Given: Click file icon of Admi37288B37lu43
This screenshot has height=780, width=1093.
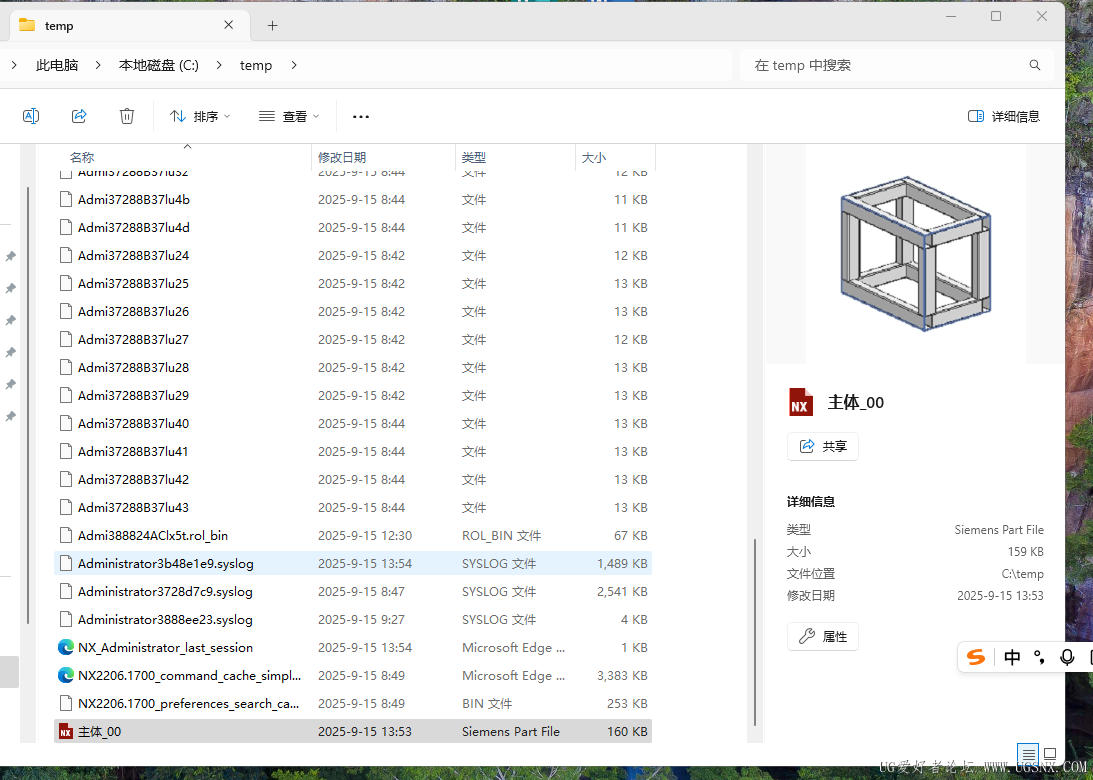Looking at the screenshot, I should point(66,507).
